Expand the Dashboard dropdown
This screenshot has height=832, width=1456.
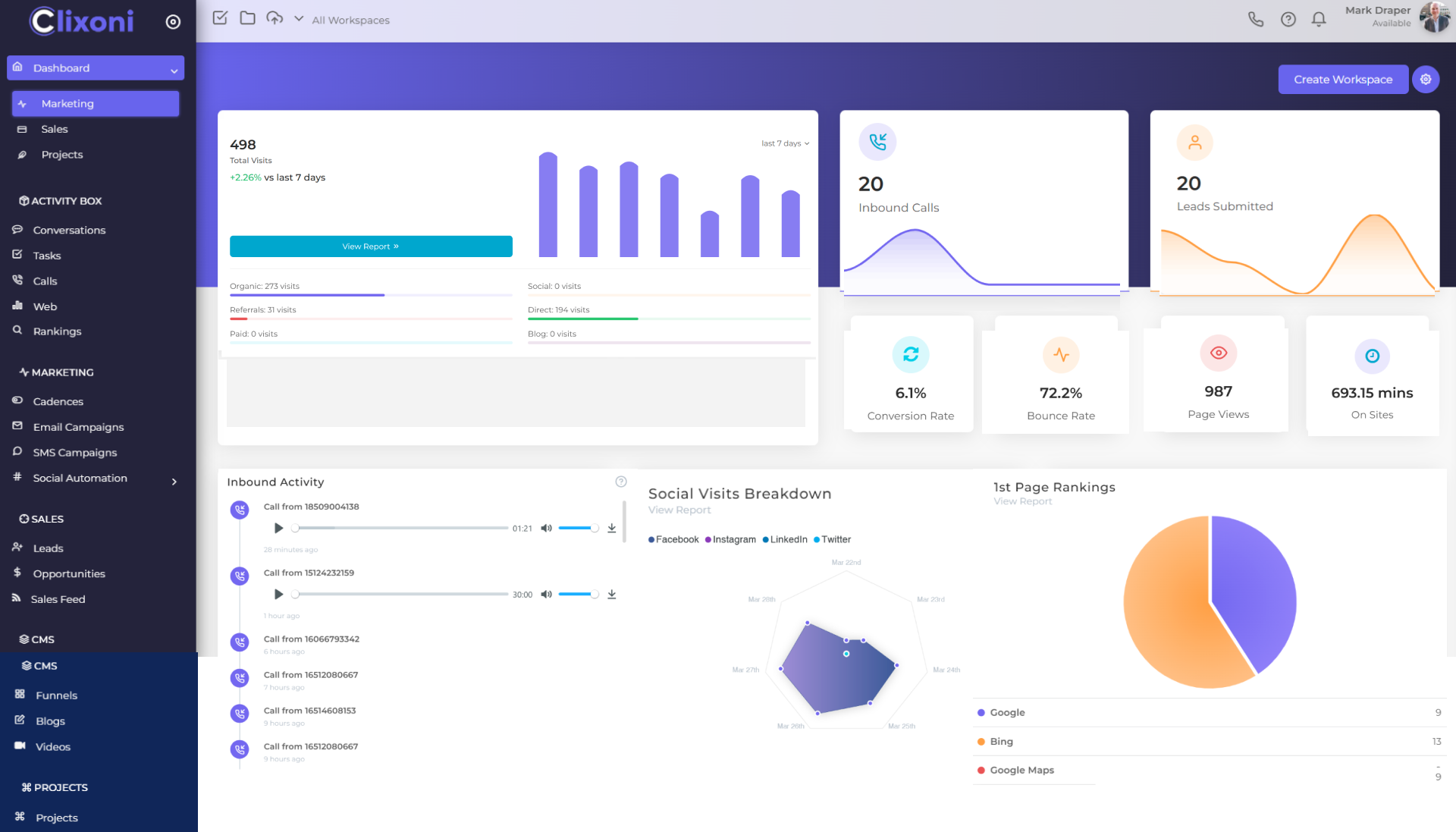(96, 68)
